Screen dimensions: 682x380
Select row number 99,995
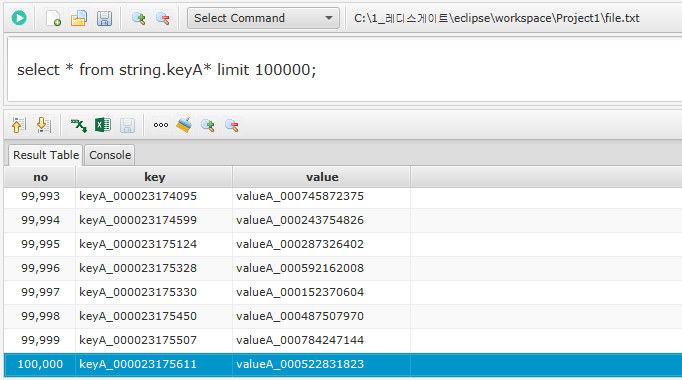click(40, 244)
